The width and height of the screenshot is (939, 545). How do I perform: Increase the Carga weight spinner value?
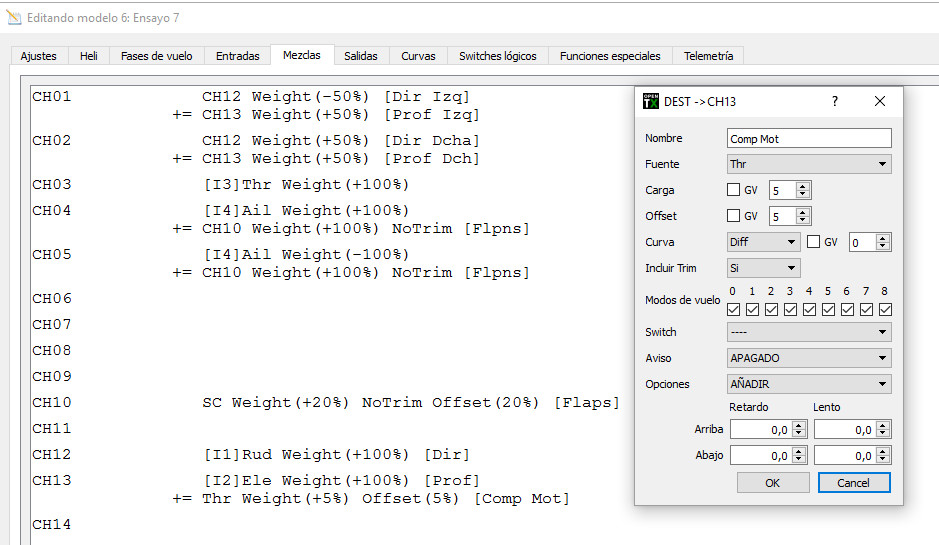[804, 186]
